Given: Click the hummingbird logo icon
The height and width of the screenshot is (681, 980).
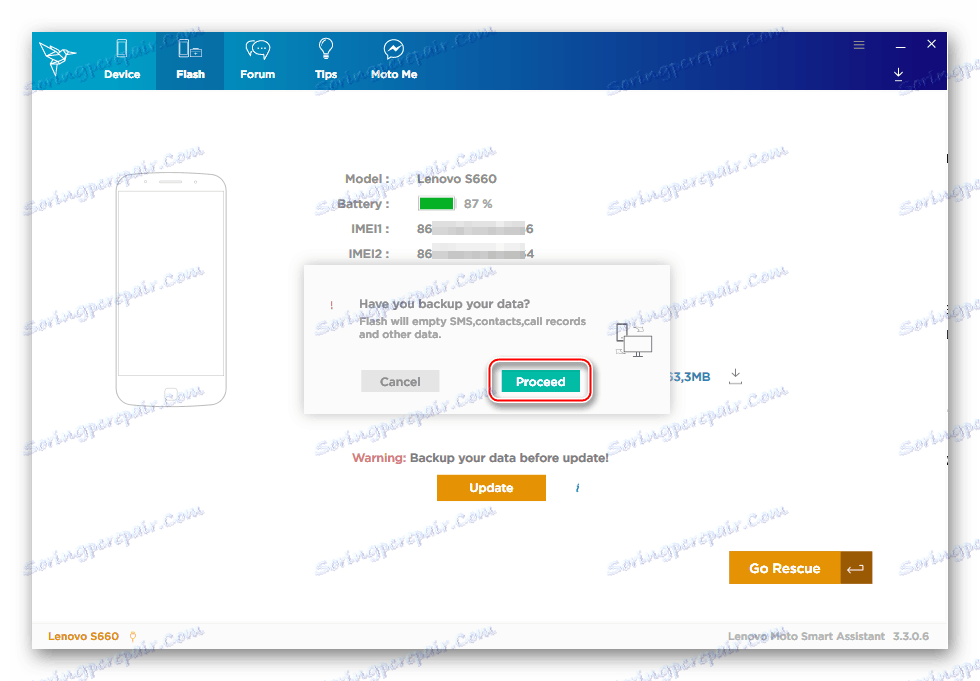Looking at the screenshot, I should [x=57, y=58].
